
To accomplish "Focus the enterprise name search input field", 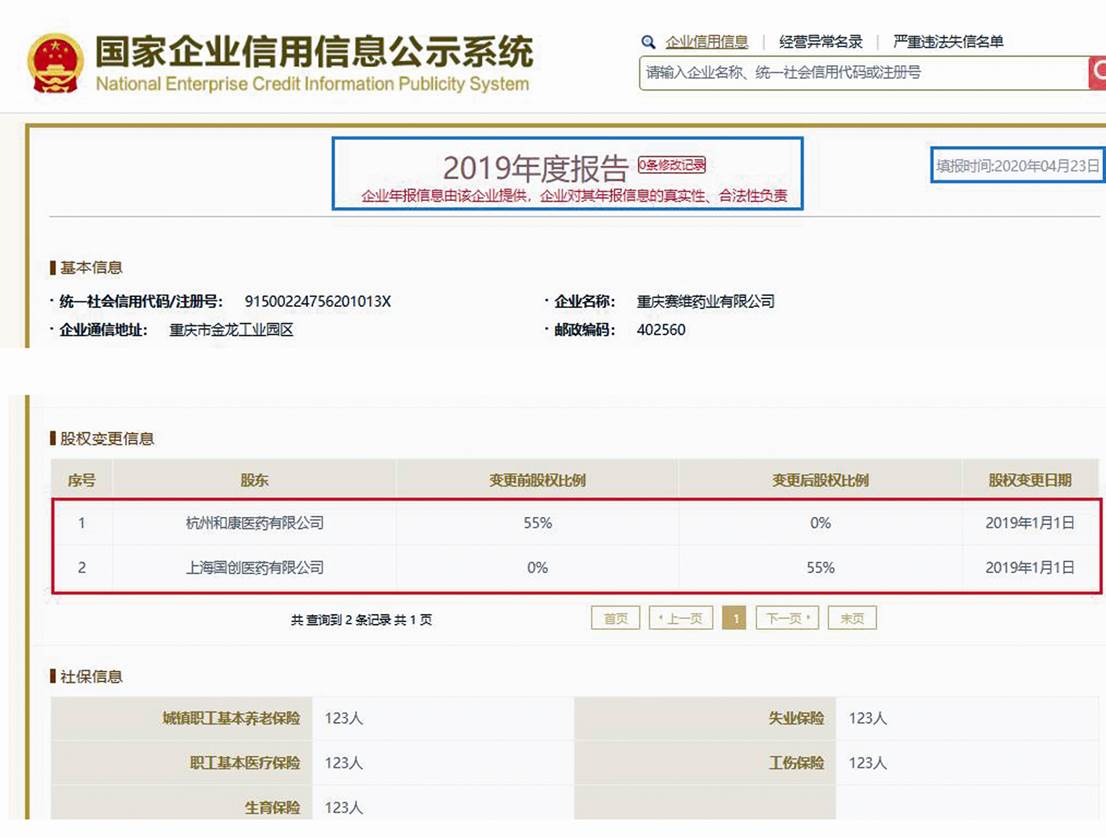I will [862, 73].
